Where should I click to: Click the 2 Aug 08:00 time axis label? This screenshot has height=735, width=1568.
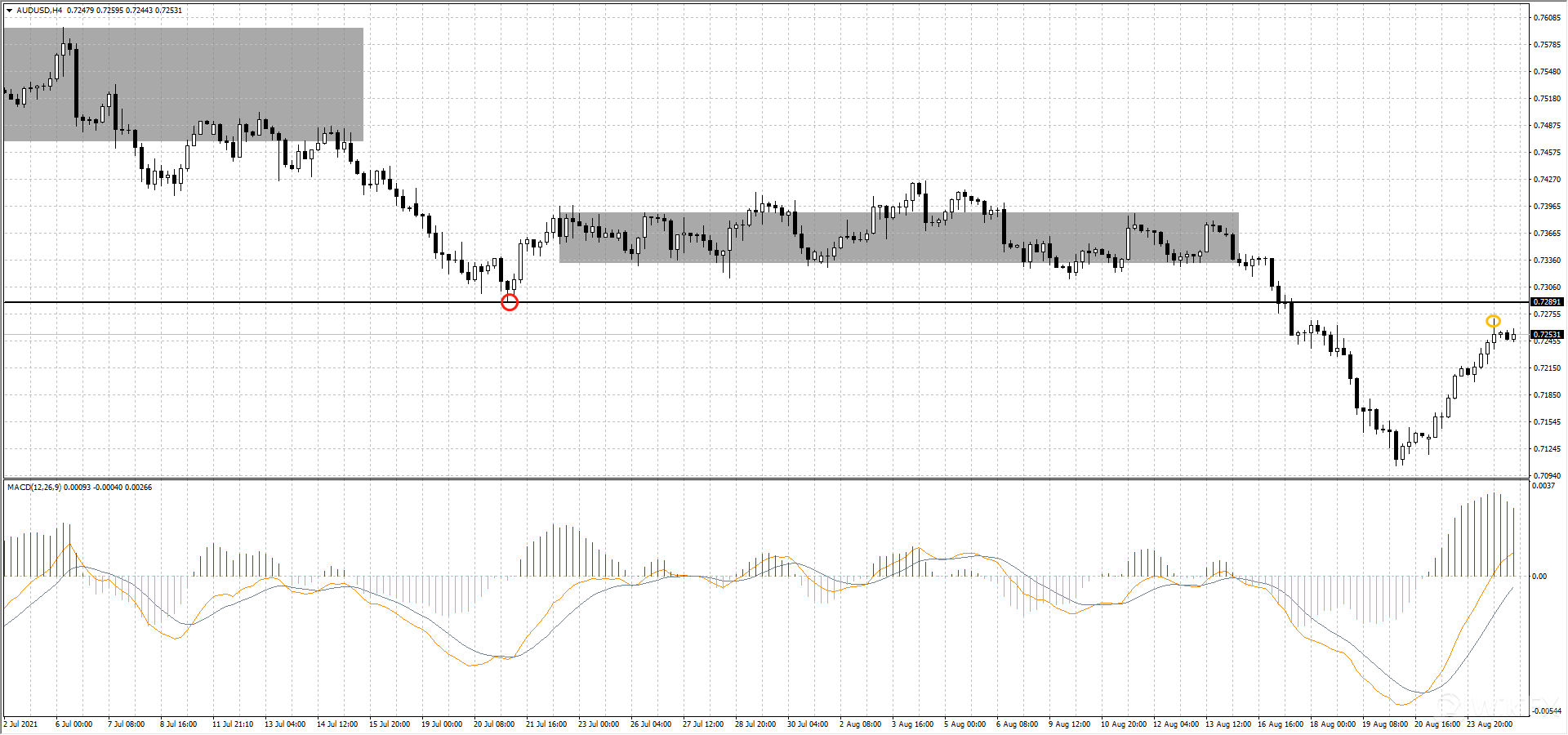pyautogui.click(x=860, y=724)
